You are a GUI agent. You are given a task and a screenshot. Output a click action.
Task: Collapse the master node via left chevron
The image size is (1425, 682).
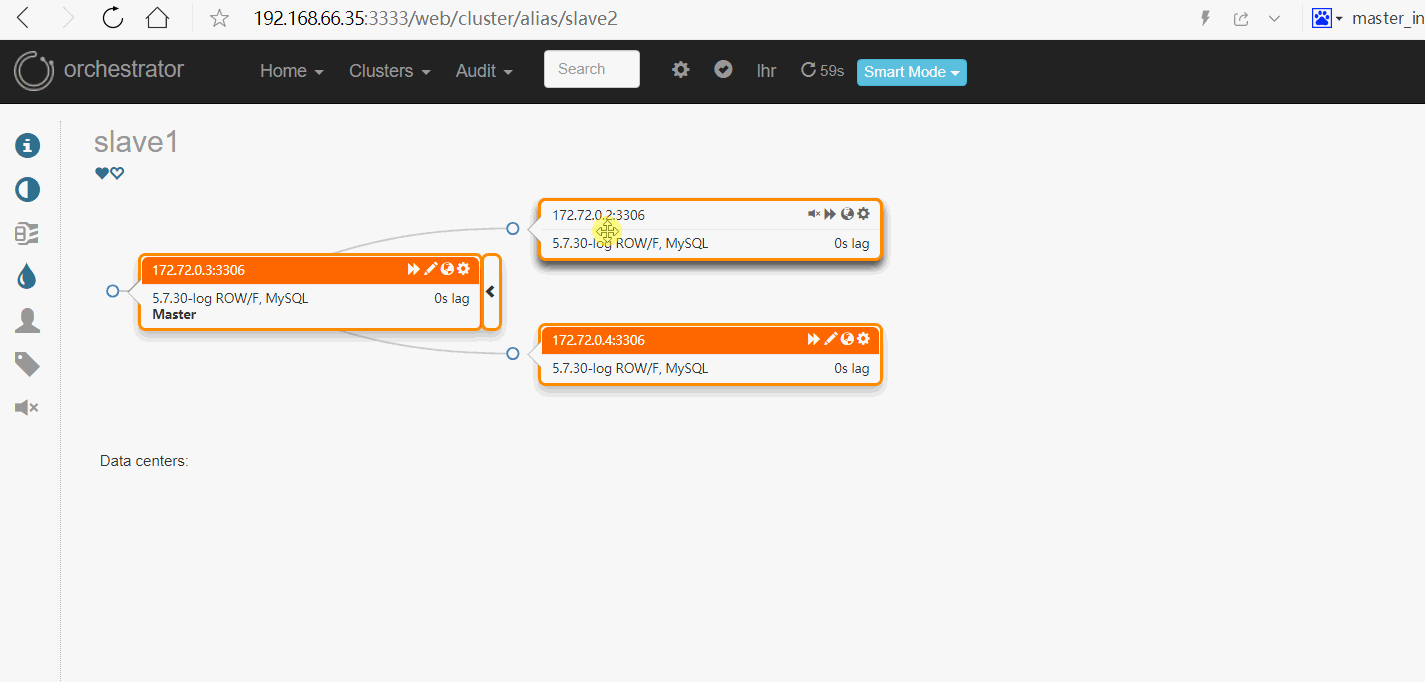(490, 291)
